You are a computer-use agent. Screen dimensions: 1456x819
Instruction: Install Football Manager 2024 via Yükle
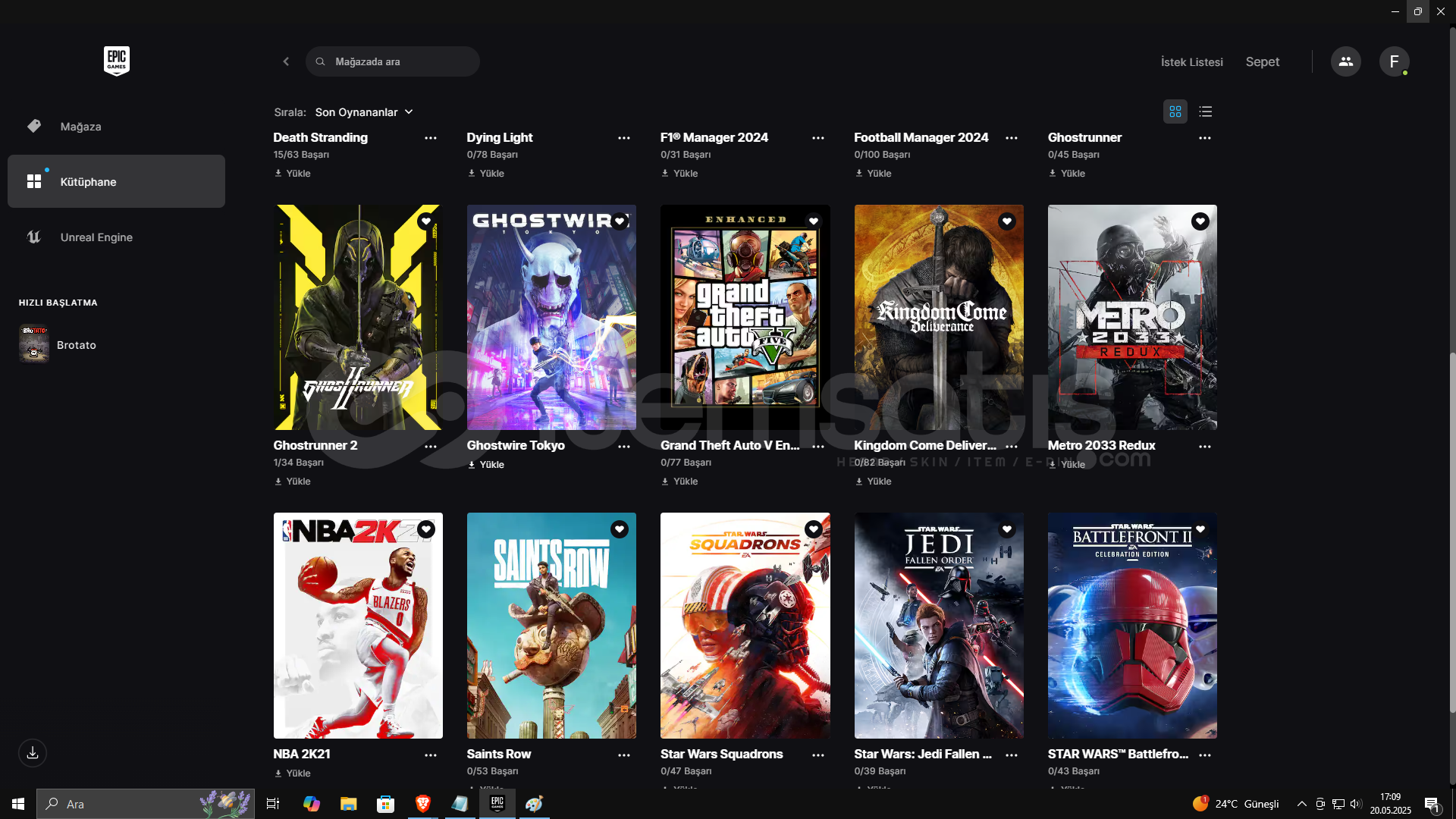click(x=874, y=174)
